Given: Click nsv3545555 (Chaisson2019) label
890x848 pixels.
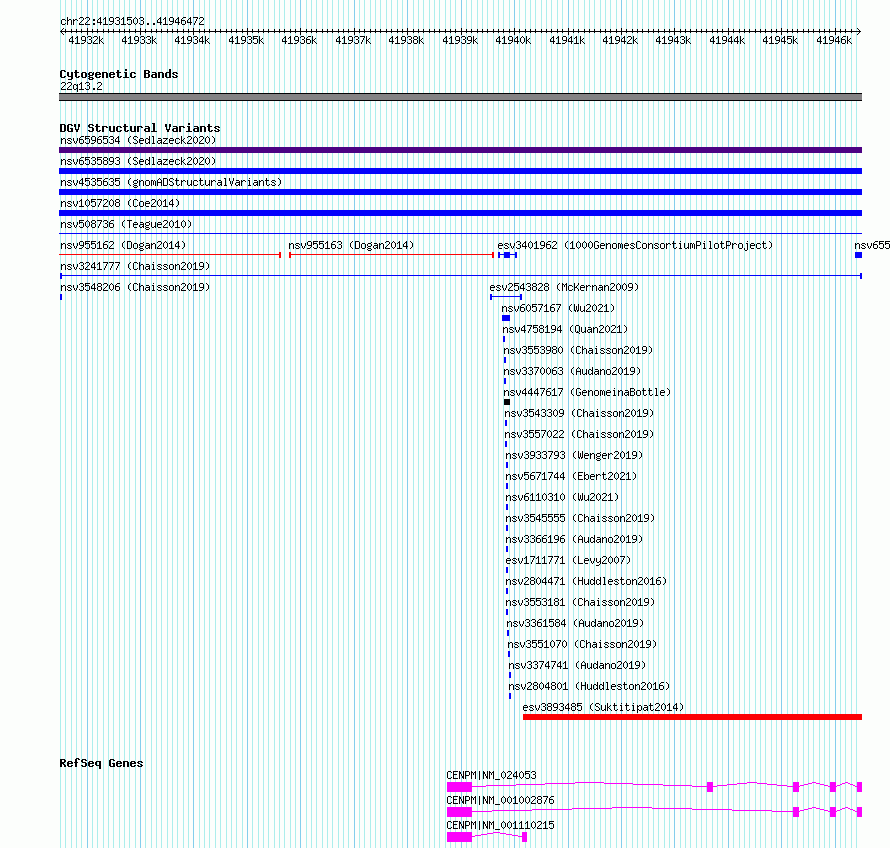Looking at the screenshot, I should tap(581, 518).
